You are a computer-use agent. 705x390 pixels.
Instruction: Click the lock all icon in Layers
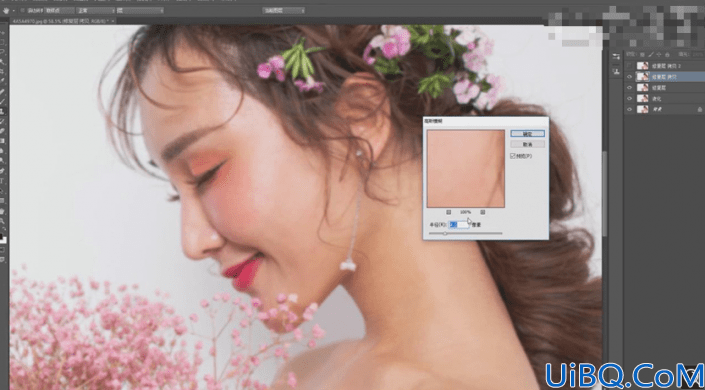tap(667, 54)
